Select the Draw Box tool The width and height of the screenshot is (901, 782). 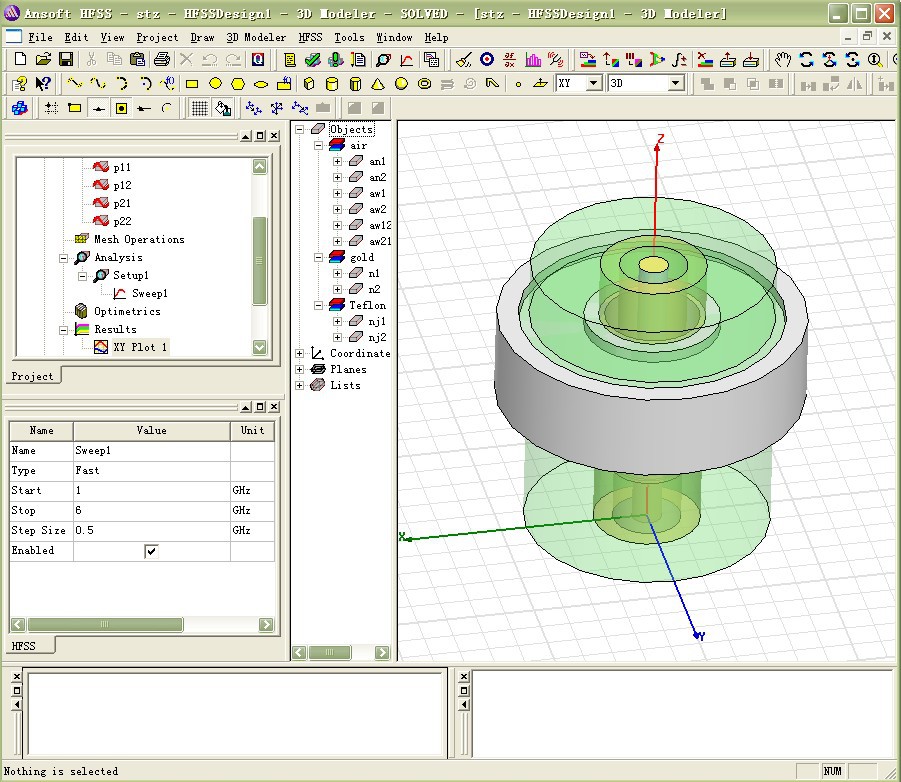(x=309, y=84)
